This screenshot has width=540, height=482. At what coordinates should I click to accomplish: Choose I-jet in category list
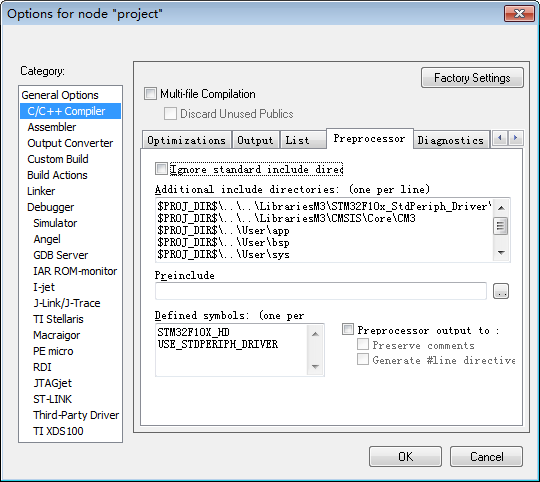[x=44, y=287]
